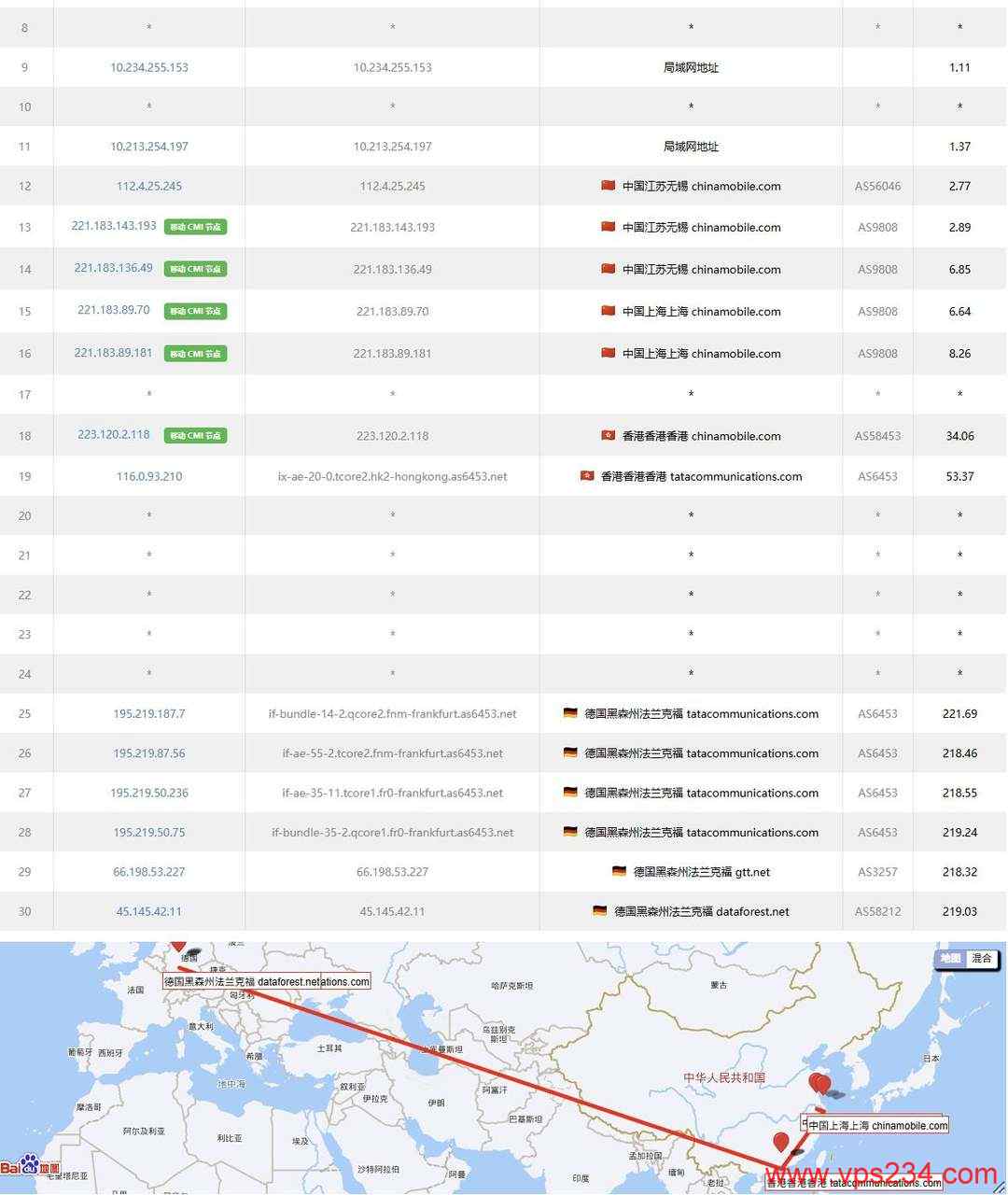Click AS58212 in the dataforest.net row
This screenshot has height=1195, width=1008.
click(x=878, y=911)
